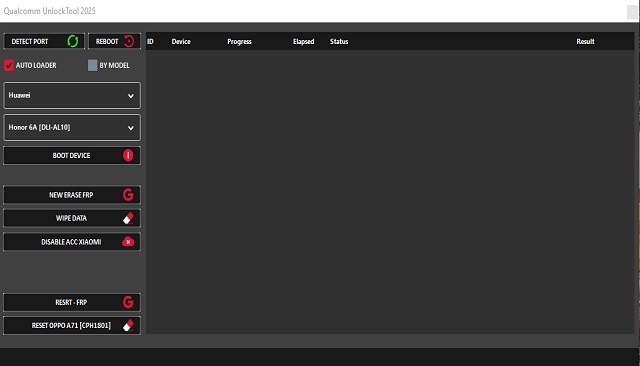Click the eraser icon on Wipe Data
Screen dimensions: 640x366
tap(128, 218)
